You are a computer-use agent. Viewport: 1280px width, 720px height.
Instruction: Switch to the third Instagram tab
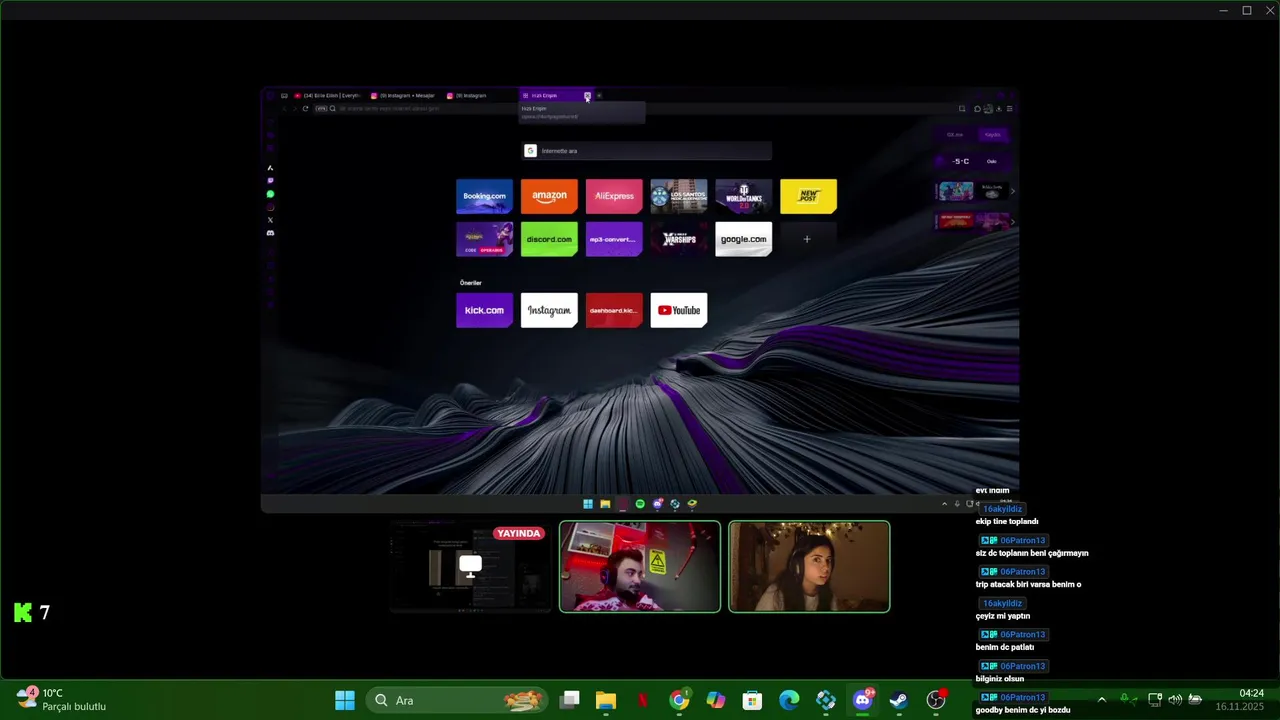click(x=480, y=96)
